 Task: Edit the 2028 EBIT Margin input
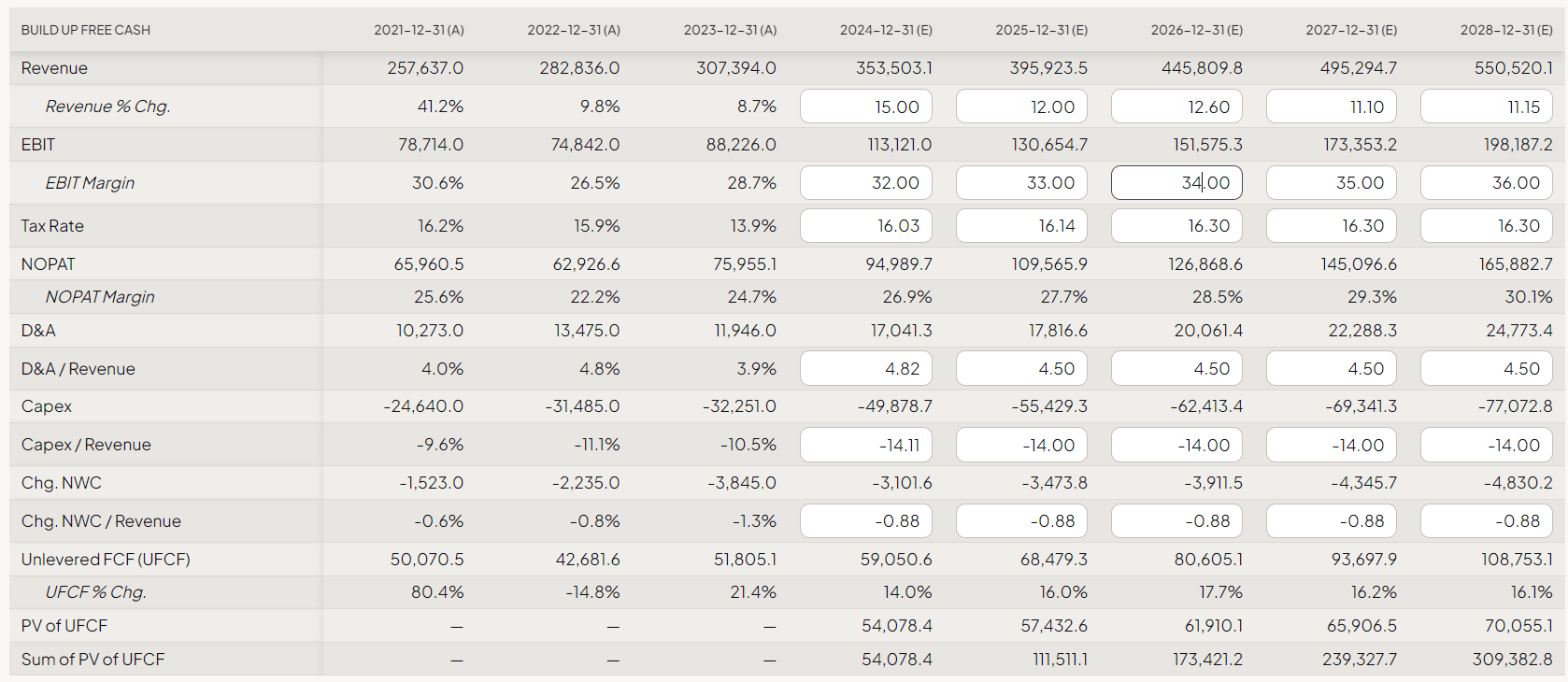(x=1487, y=183)
